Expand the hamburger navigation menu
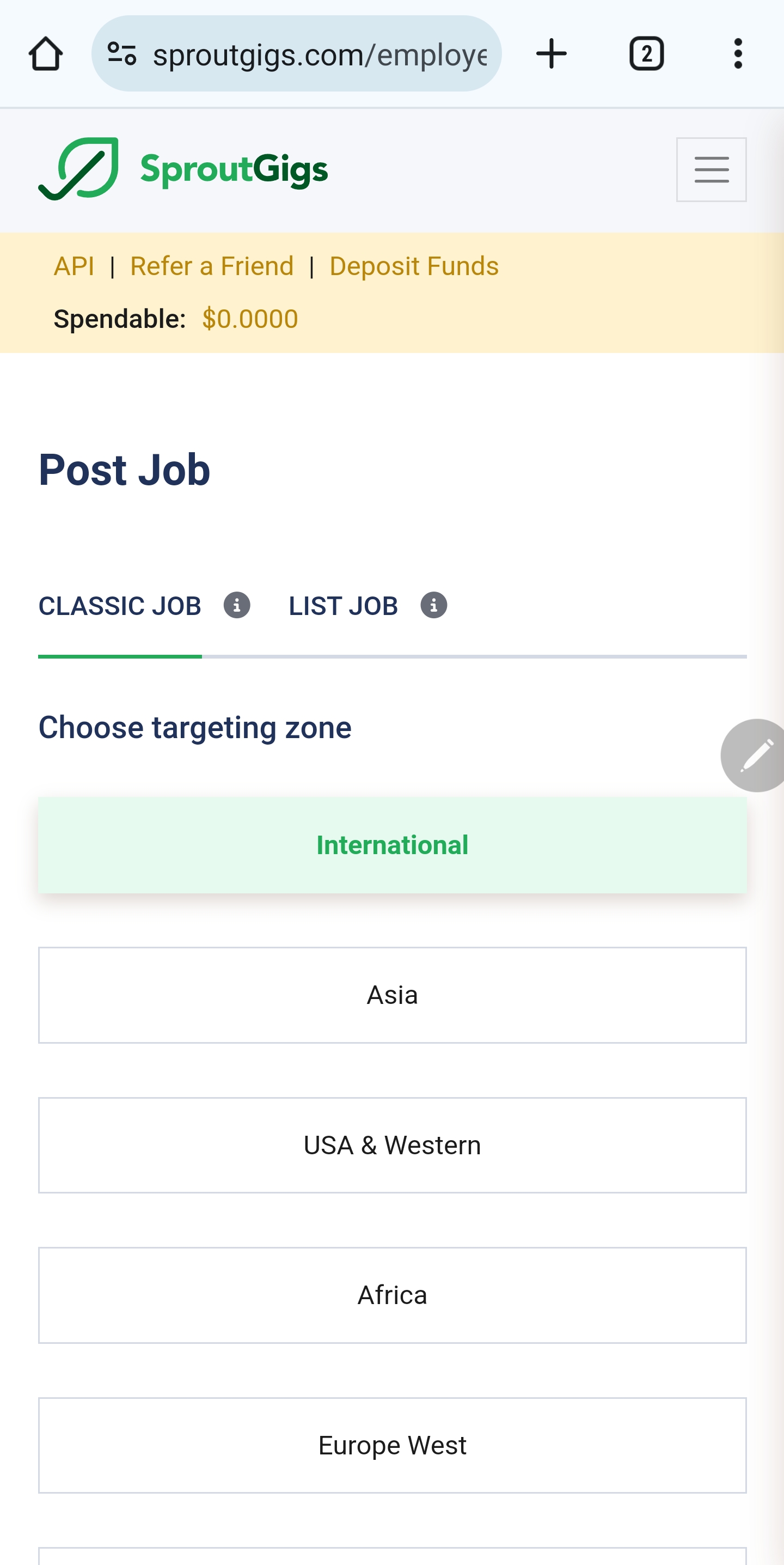Viewport: 784px width, 1565px height. pos(710,169)
